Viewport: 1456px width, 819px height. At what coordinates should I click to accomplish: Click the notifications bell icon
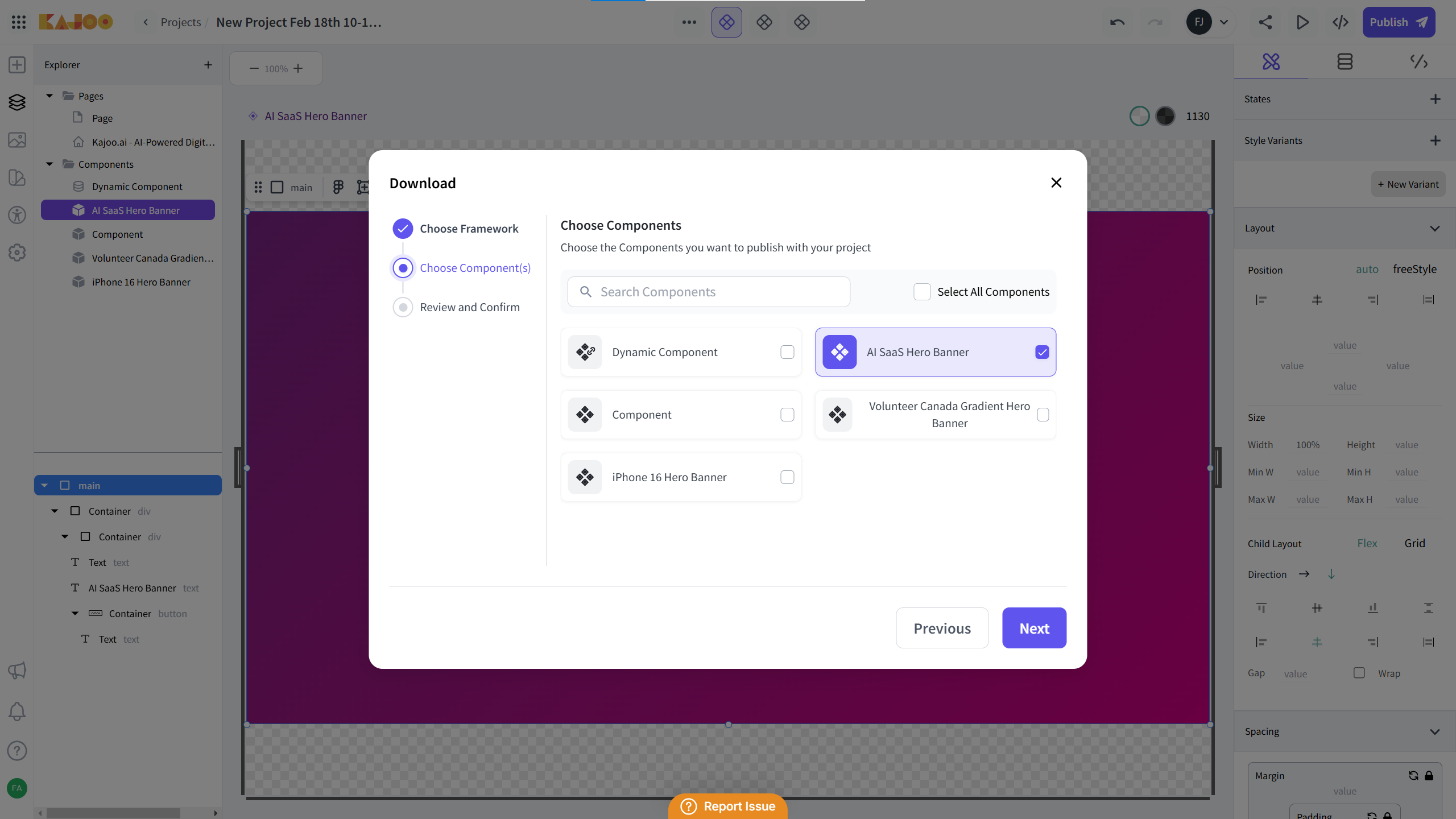(17, 711)
